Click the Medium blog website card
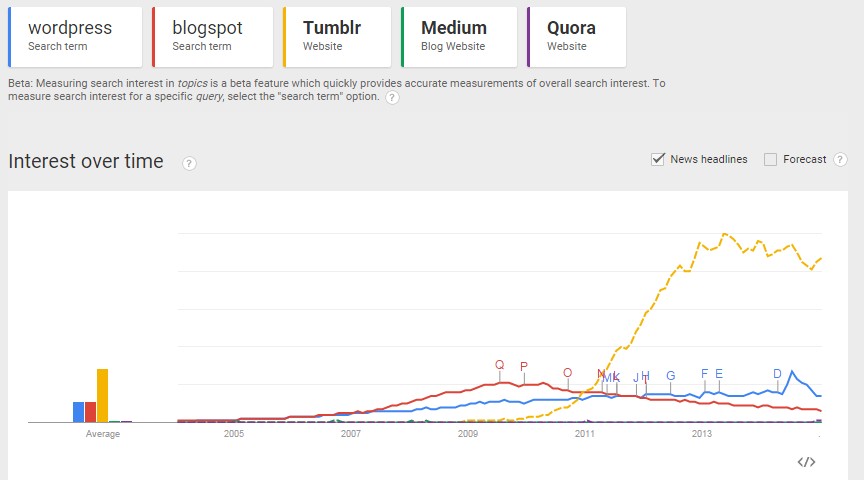 pos(457,36)
